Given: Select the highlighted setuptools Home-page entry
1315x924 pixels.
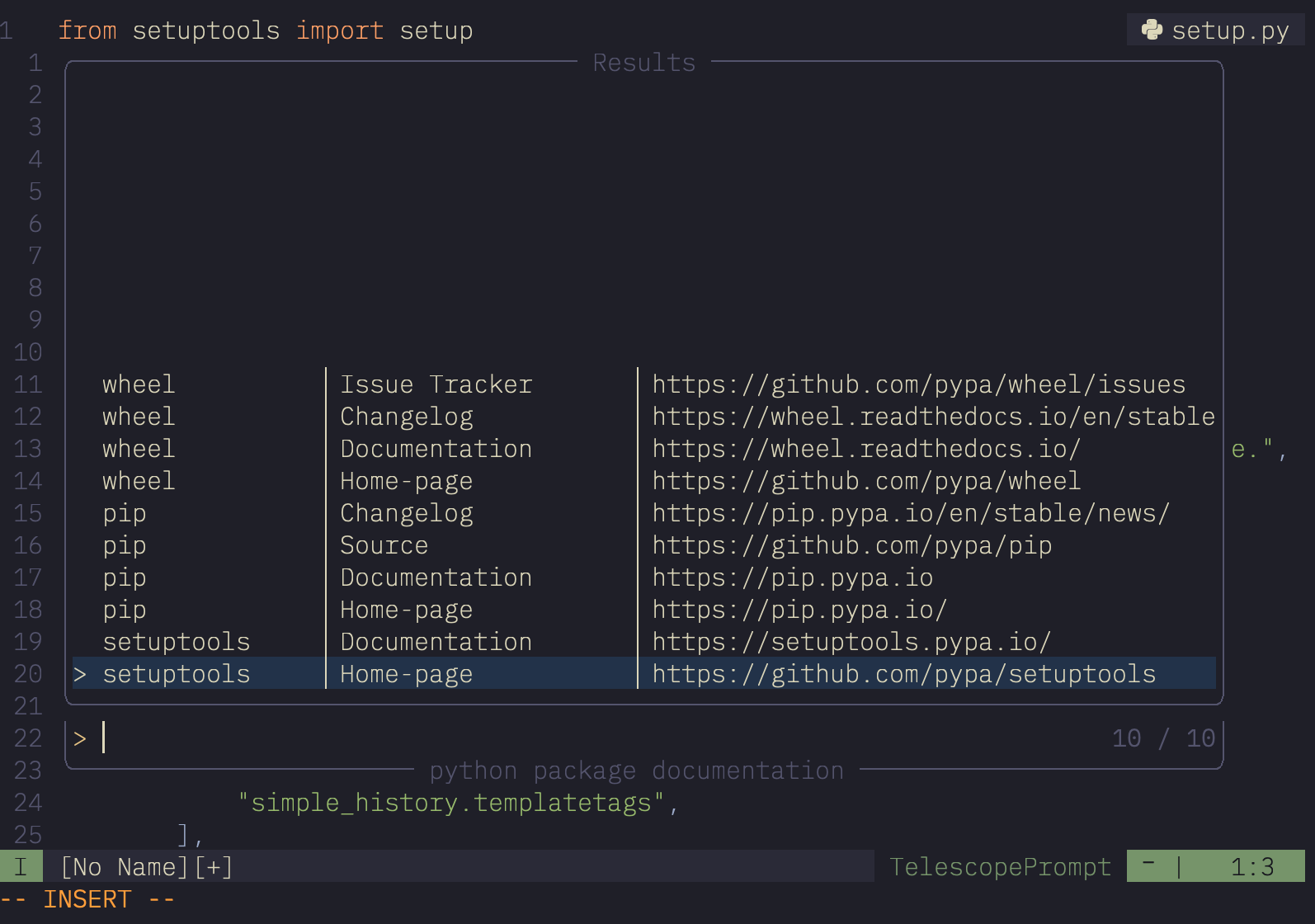Looking at the screenshot, I should click(x=644, y=674).
